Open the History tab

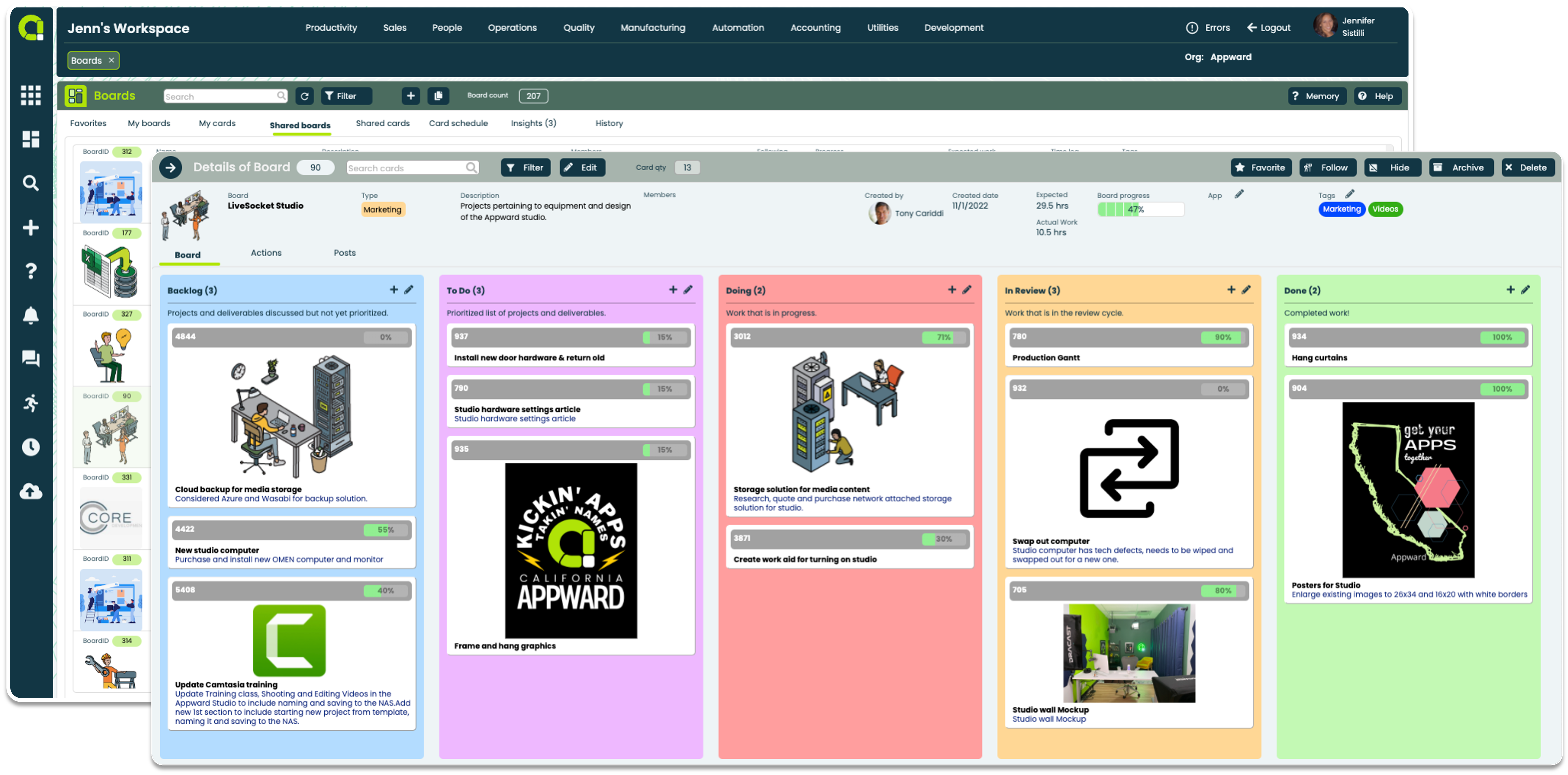click(x=609, y=123)
